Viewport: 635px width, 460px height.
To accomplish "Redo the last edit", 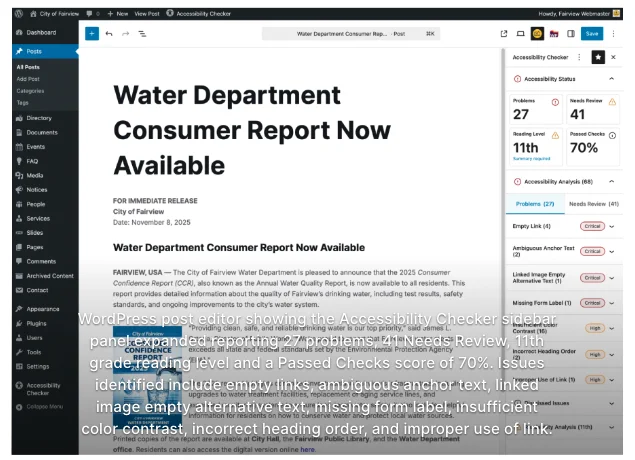I will [x=126, y=34].
